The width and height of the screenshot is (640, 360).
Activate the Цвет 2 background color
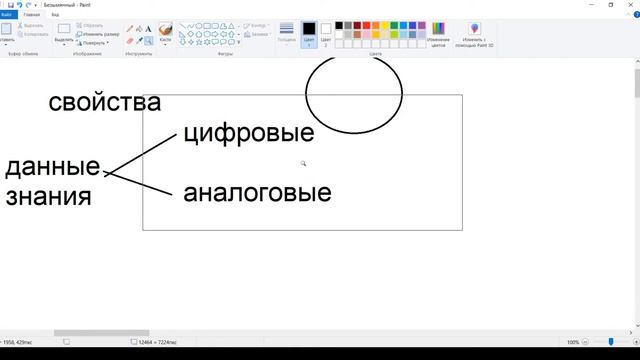point(326,35)
